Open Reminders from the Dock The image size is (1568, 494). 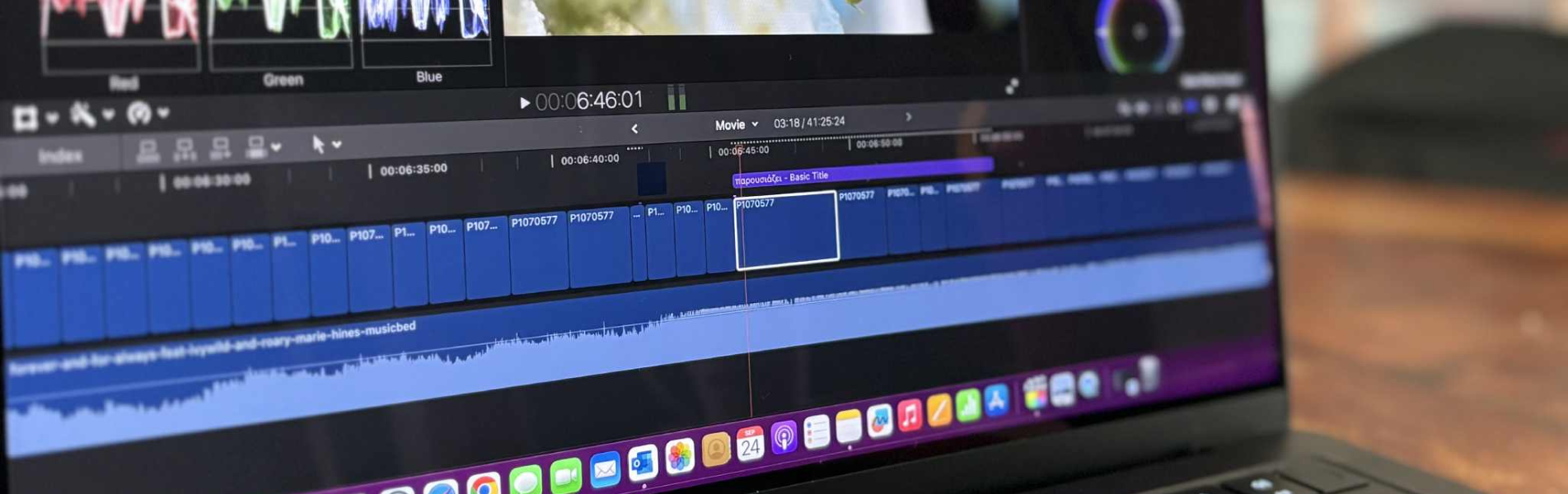point(817,432)
